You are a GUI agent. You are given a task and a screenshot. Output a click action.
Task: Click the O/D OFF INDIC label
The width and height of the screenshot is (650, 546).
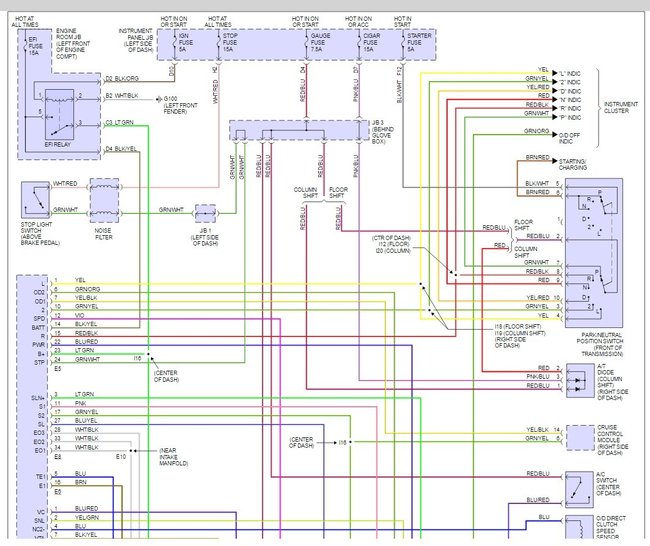pyautogui.click(x=569, y=138)
